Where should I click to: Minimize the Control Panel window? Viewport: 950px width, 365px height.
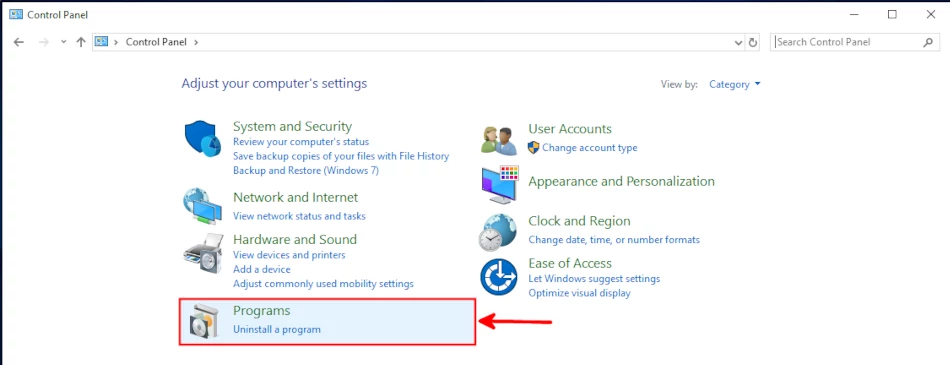pyautogui.click(x=853, y=15)
